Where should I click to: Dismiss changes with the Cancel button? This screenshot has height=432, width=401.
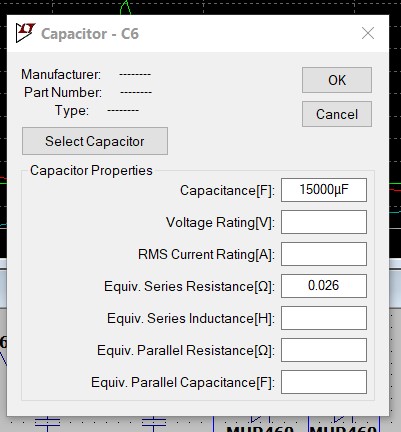click(x=337, y=114)
